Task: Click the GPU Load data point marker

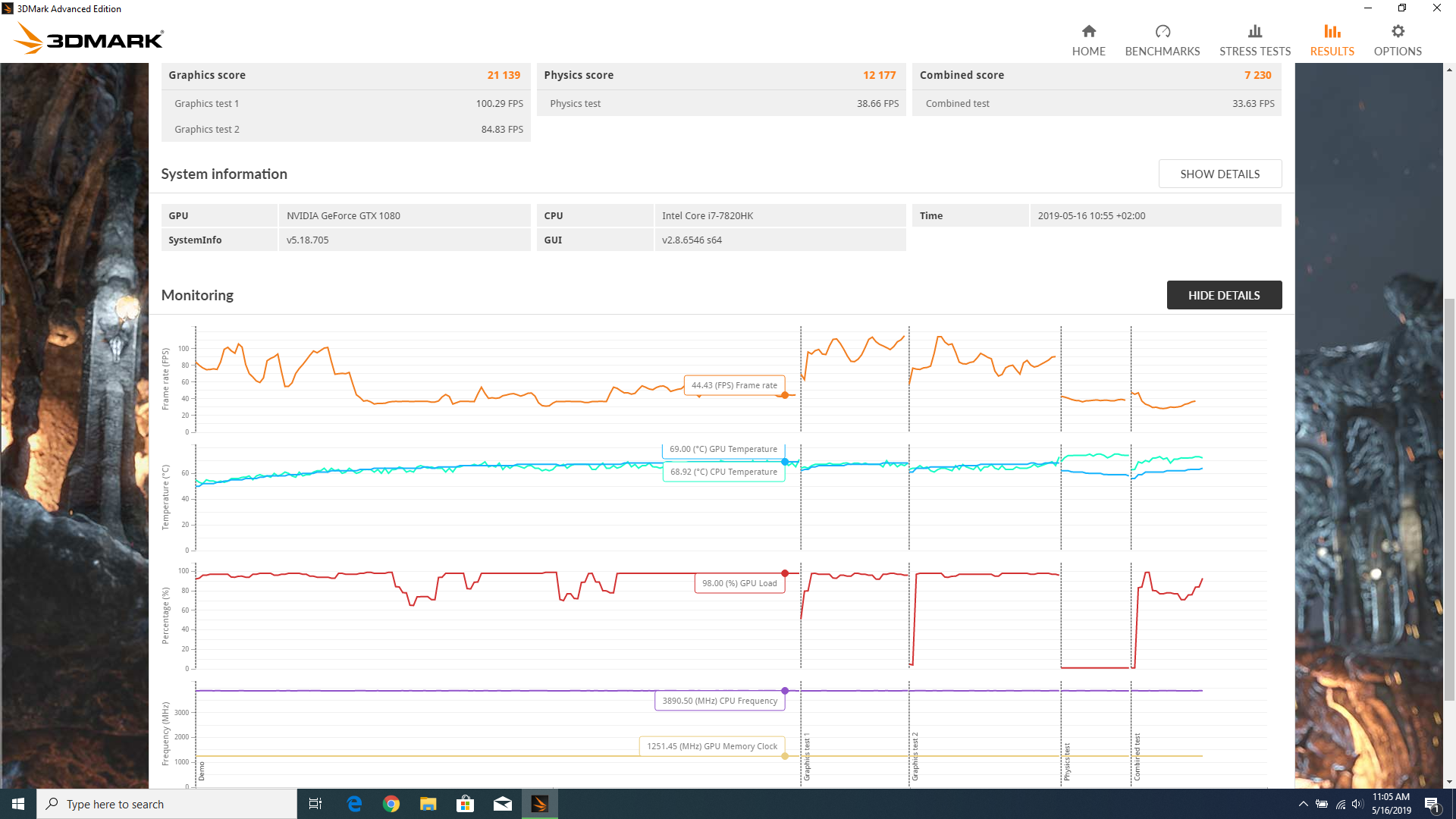Action: pos(785,573)
